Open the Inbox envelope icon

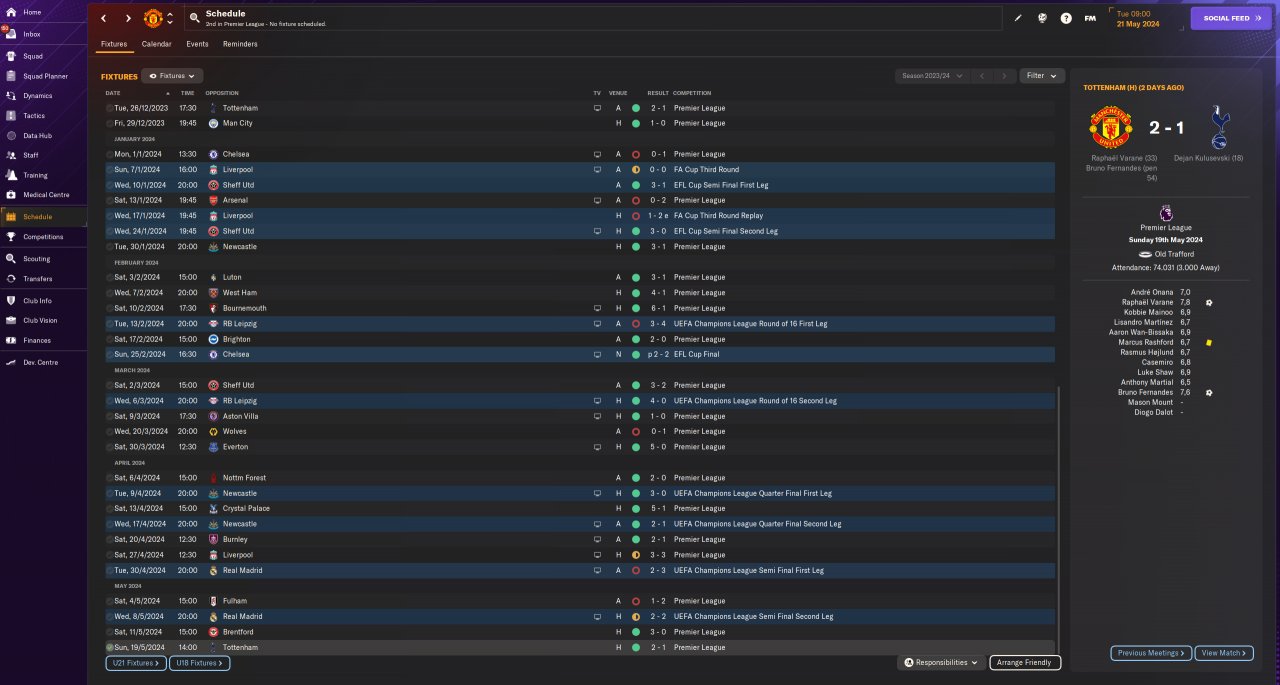[x=11, y=34]
